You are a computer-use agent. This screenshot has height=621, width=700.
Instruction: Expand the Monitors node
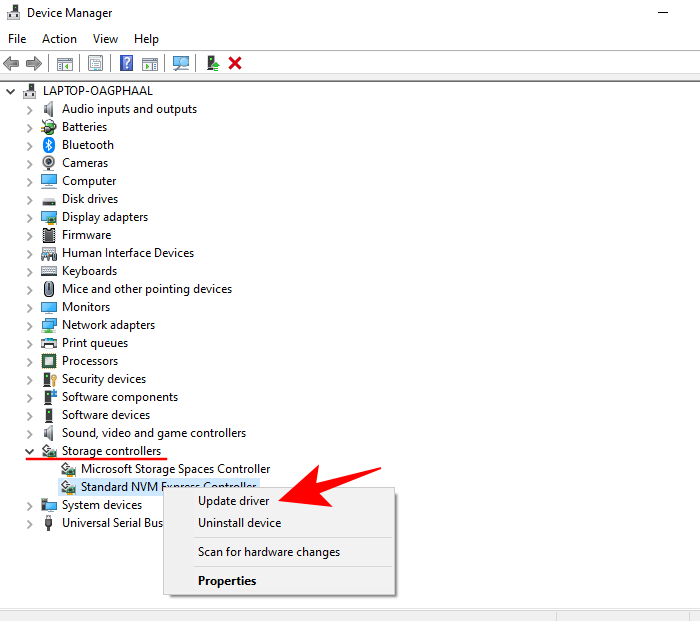click(x=29, y=308)
